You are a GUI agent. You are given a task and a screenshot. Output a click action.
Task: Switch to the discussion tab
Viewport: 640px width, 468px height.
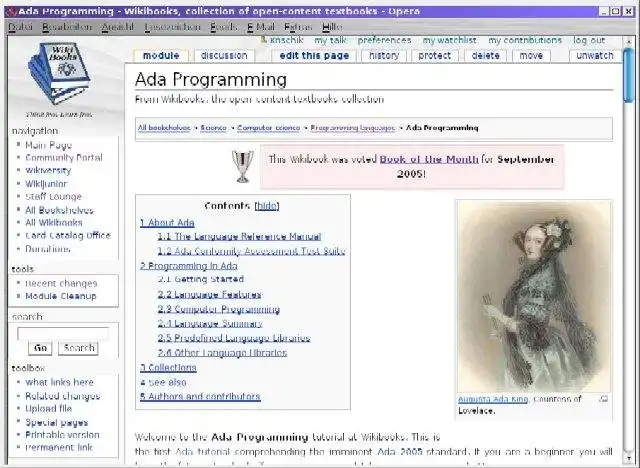(x=224, y=55)
